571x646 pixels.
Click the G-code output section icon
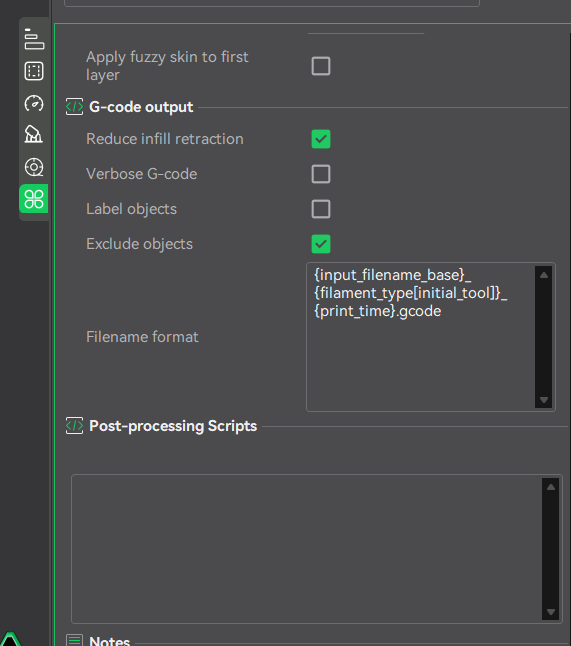pos(75,107)
